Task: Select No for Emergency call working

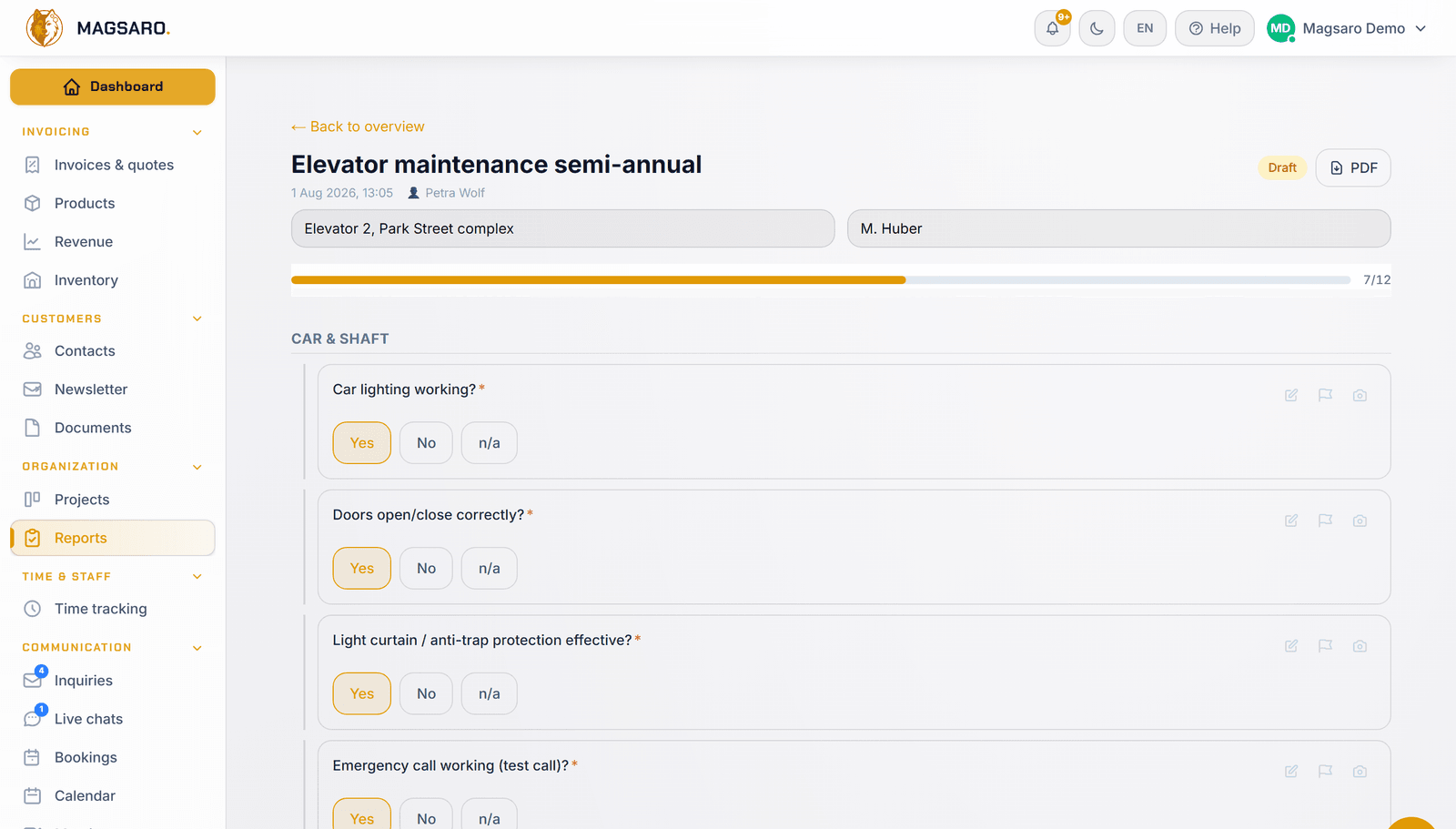Action: [x=426, y=814]
